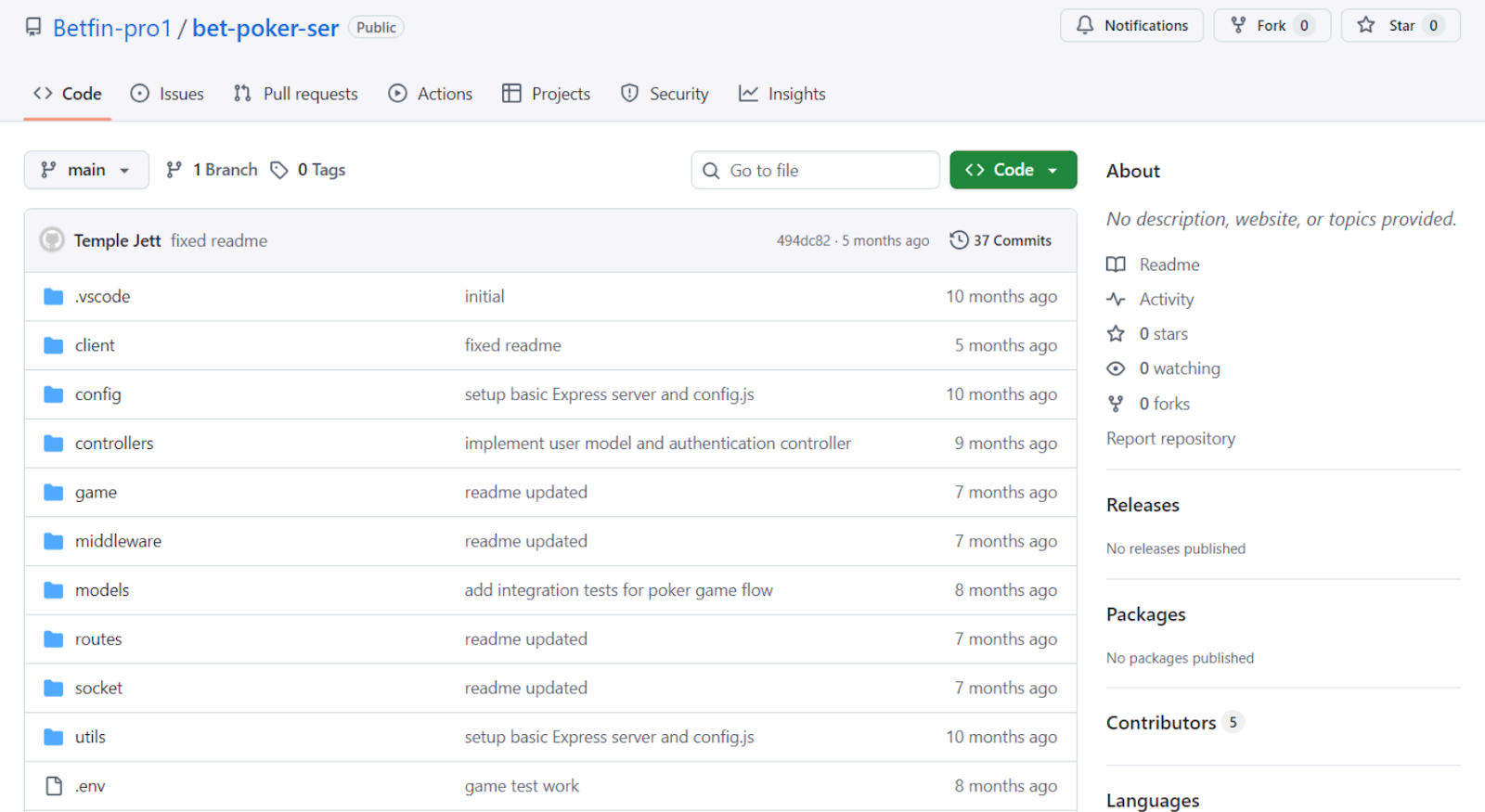The image size is (1485, 812).
Task: Open the utils folder
Action: [x=90, y=737]
